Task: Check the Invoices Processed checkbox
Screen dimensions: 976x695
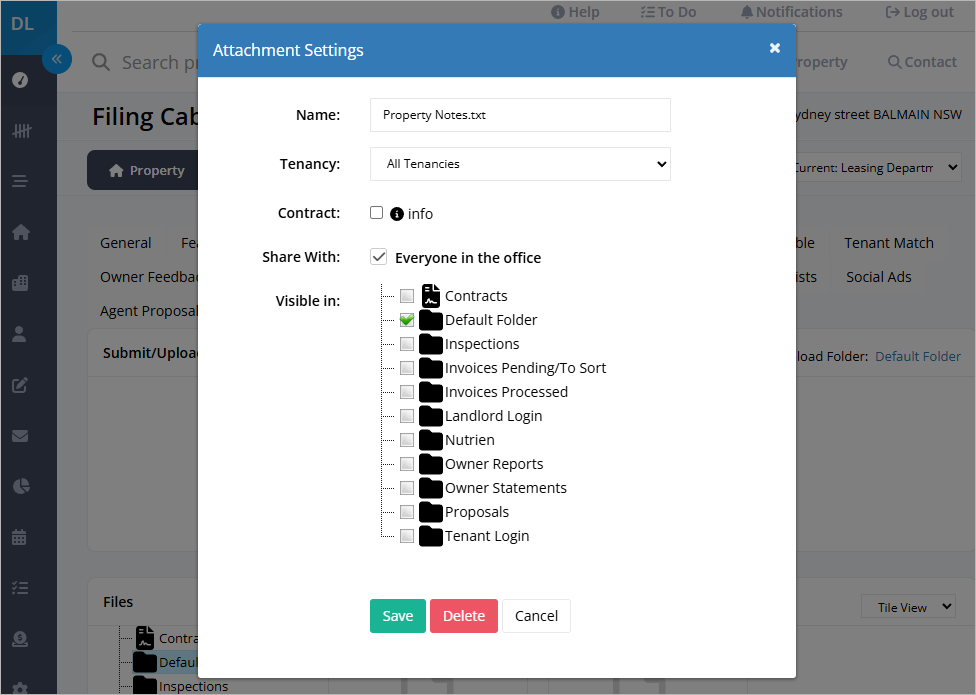Action: 407,392
